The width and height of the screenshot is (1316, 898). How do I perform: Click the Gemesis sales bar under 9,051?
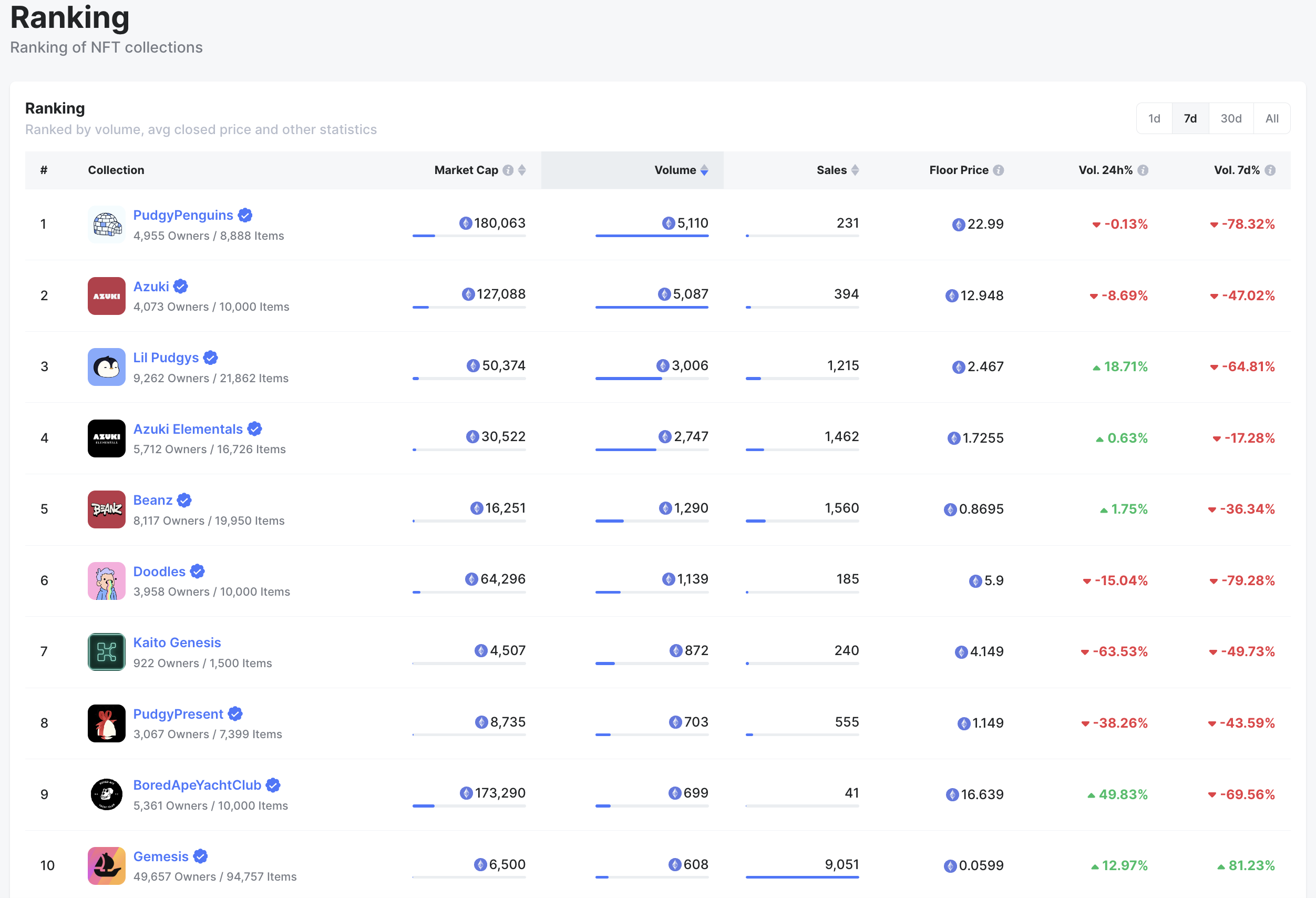click(803, 877)
